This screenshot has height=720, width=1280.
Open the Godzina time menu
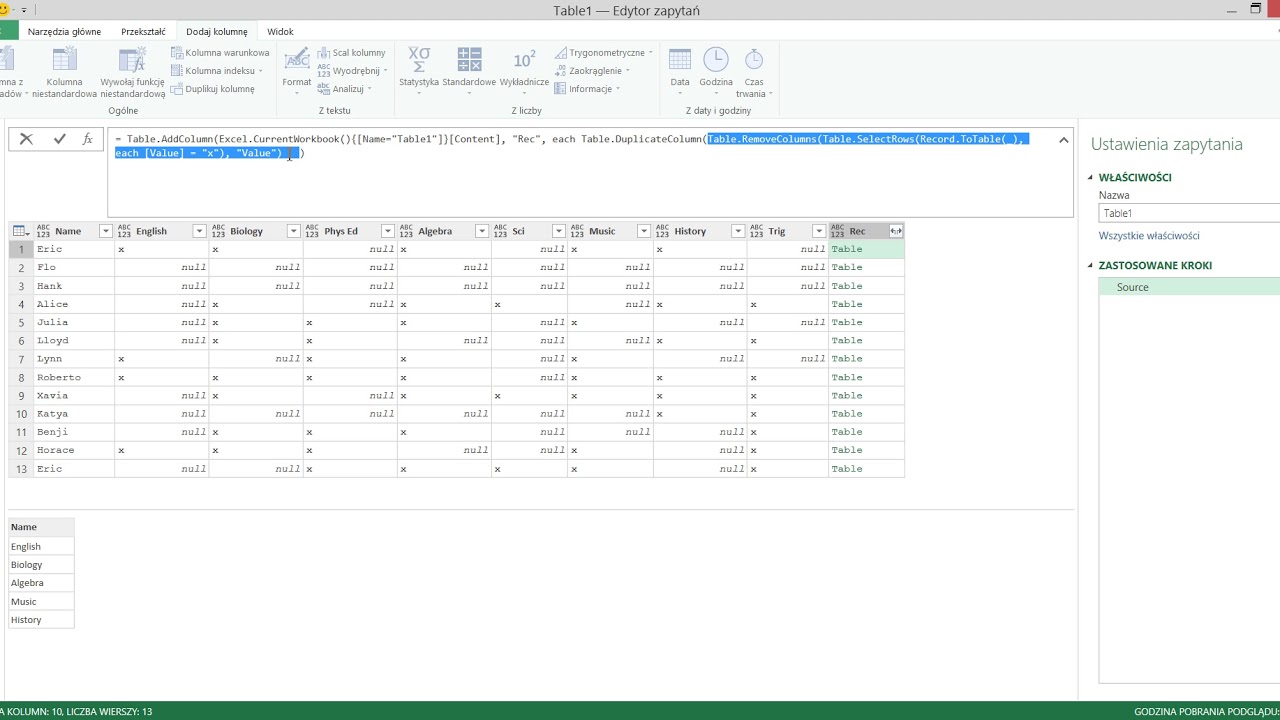click(716, 70)
